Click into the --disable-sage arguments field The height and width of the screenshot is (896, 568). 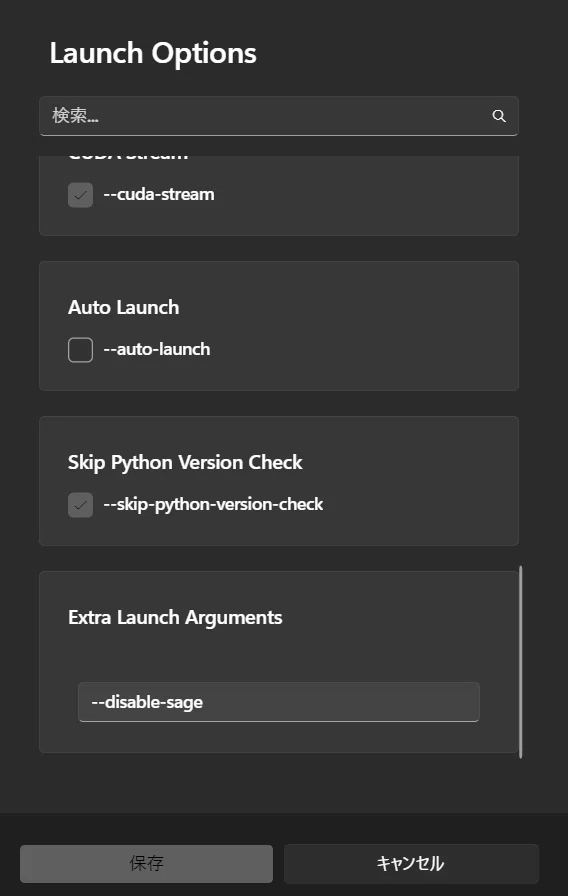point(279,702)
